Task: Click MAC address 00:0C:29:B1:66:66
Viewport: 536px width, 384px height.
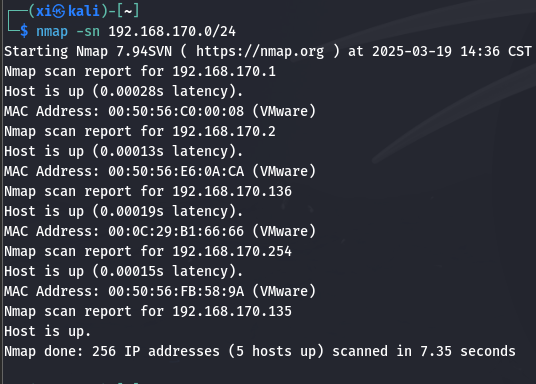Action: coord(176,231)
